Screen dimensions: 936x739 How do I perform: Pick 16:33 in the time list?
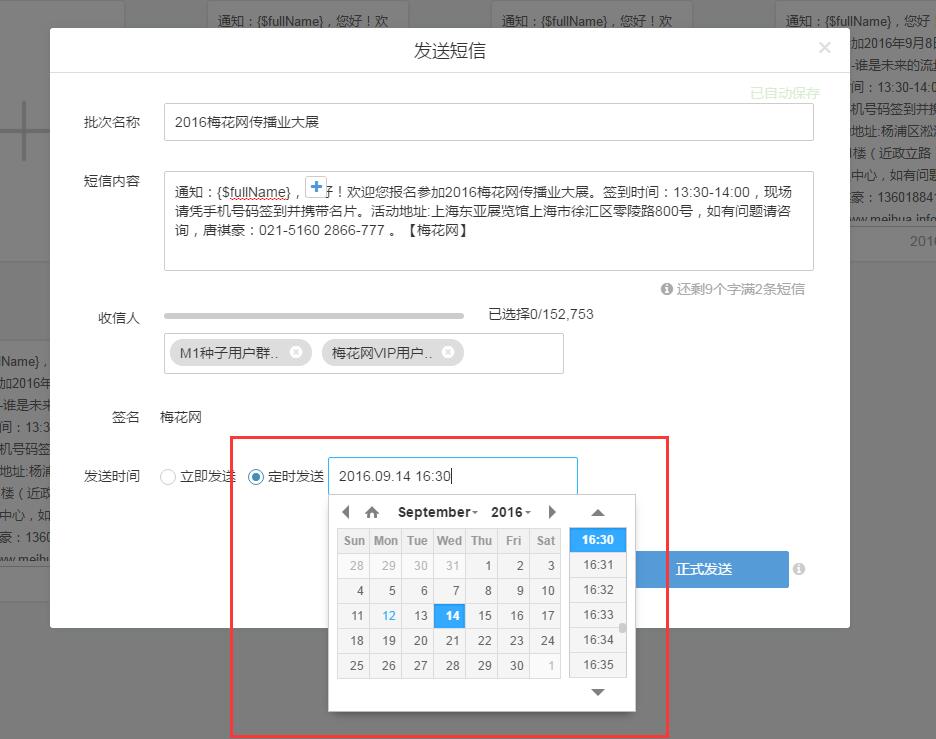pos(598,615)
